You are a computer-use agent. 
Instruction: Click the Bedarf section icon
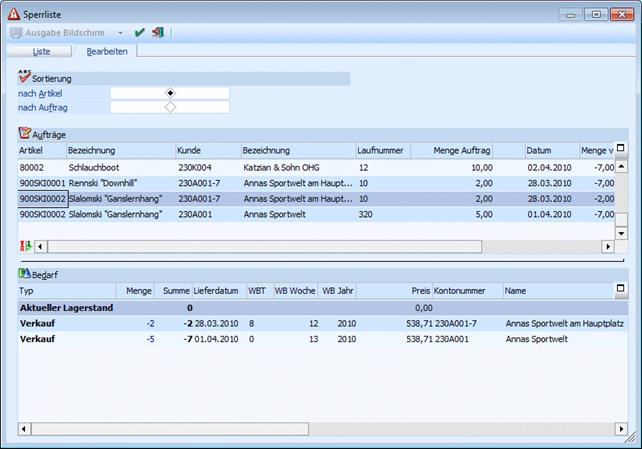tap(25, 273)
